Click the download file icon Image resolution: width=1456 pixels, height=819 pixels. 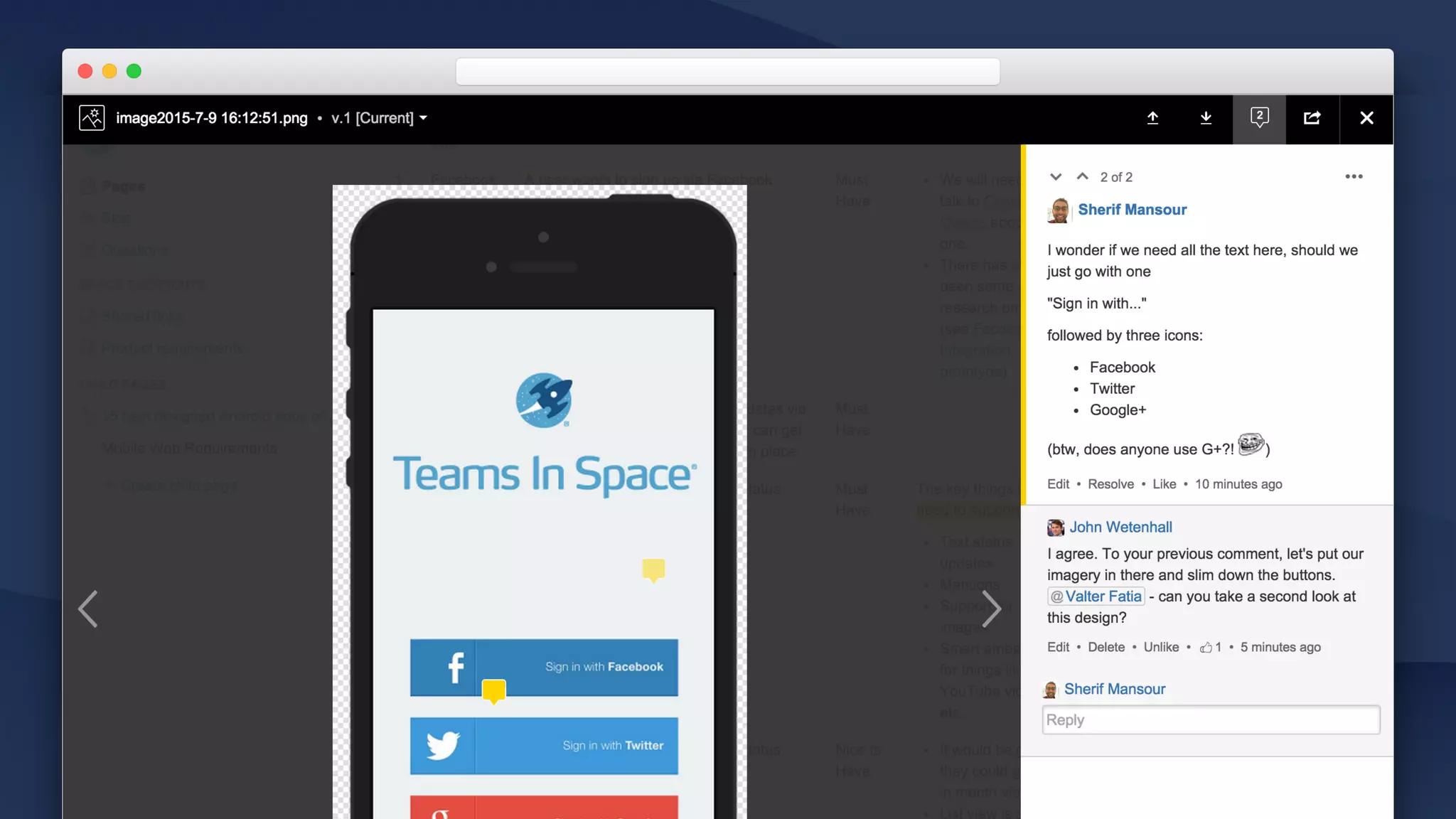pyautogui.click(x=1206, y=118)
